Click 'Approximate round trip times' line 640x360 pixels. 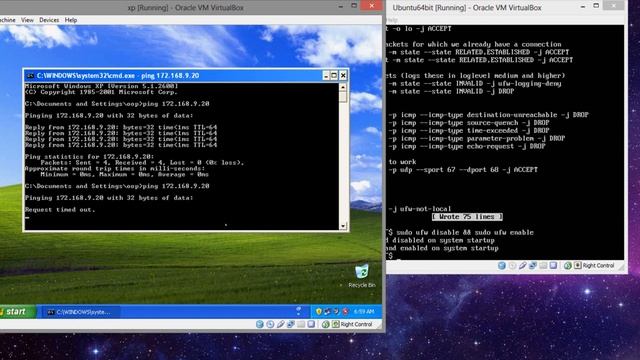pyautogui.click(x=115, y=169)
